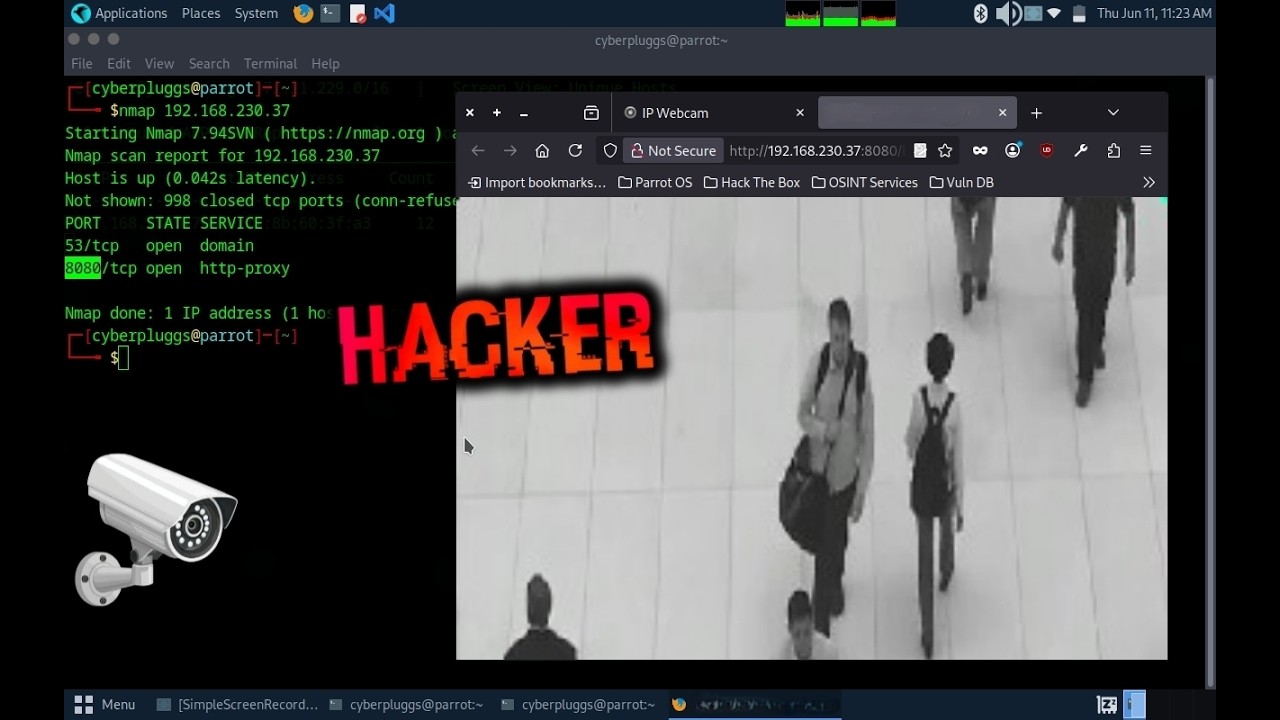Click the '53/tcp open domain' line
Image resolution: width=1280 pixels, height=720 pixels.
[x=159, y=245]
